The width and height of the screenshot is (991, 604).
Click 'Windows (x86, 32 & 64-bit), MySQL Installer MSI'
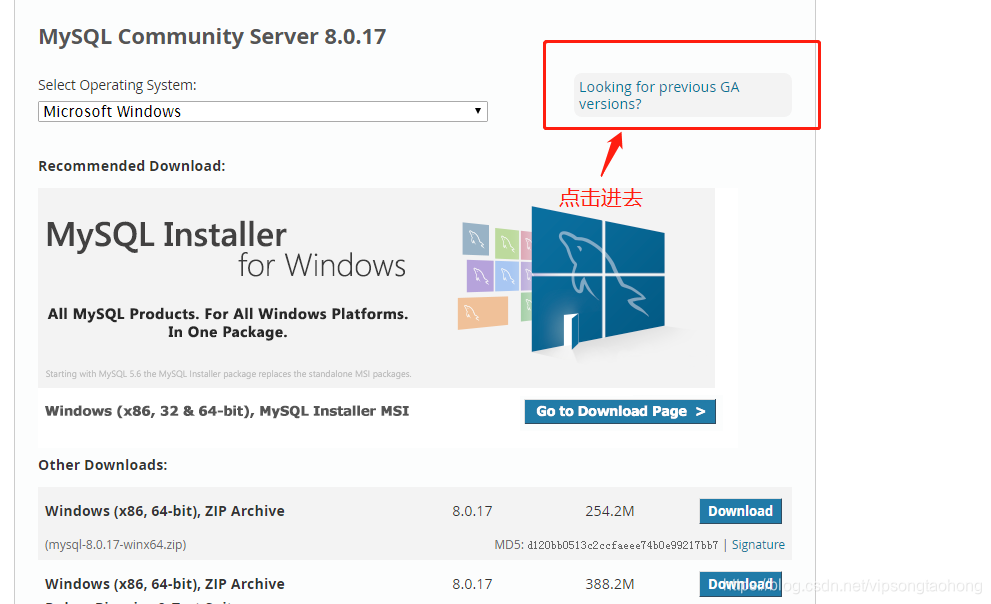pyautogui.click(x=227, y=411)
